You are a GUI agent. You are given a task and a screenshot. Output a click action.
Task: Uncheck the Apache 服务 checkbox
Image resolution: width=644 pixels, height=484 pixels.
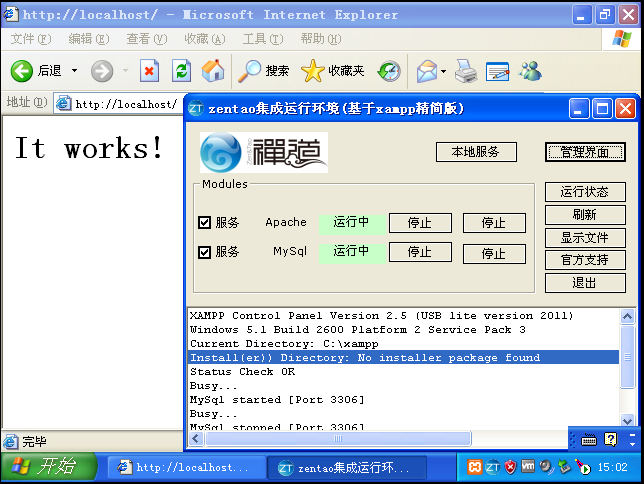(x=204, y=223)
